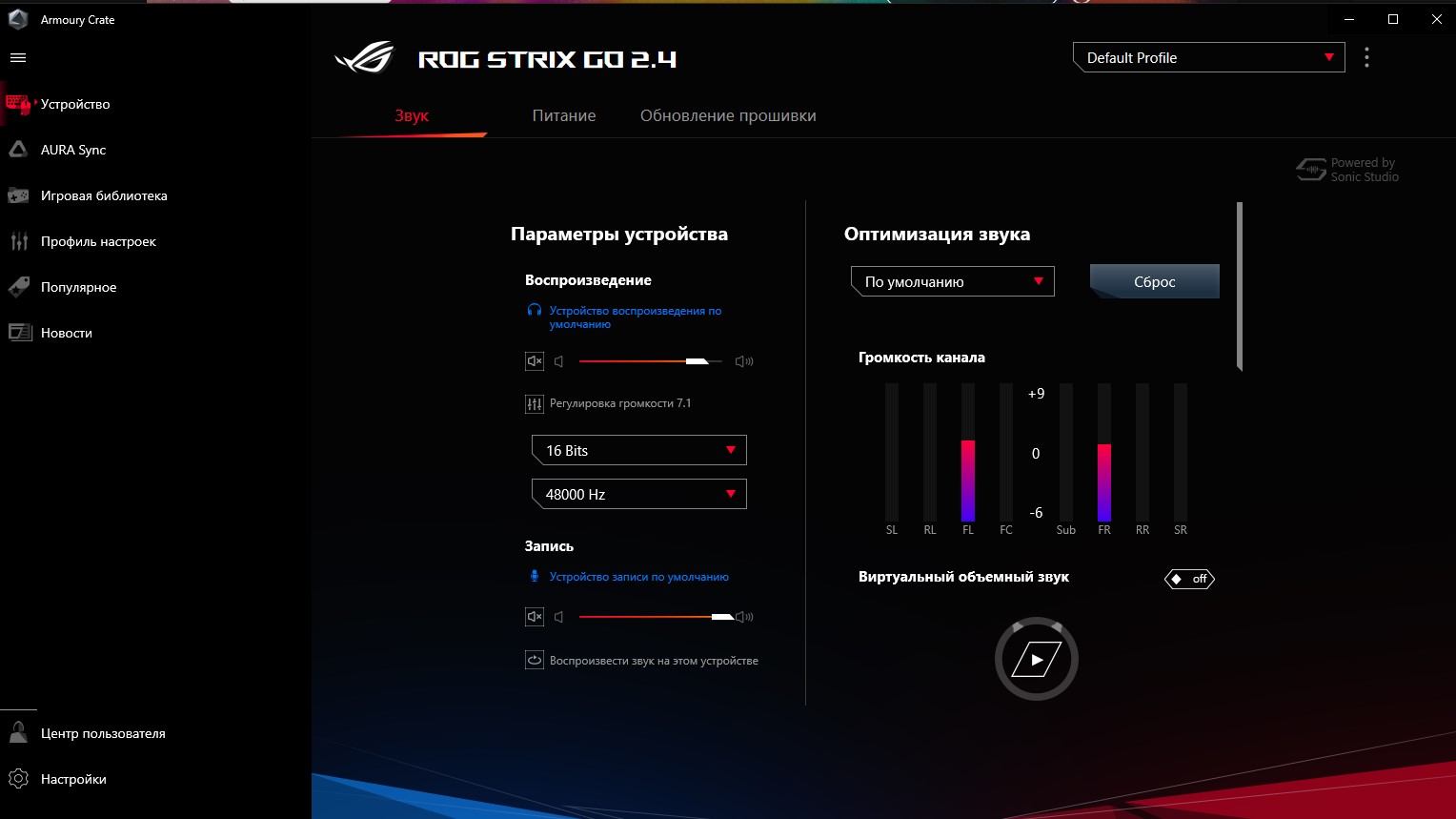Select Игровая библиотека menu item
1456x819 pixels.
coord(104,195)
